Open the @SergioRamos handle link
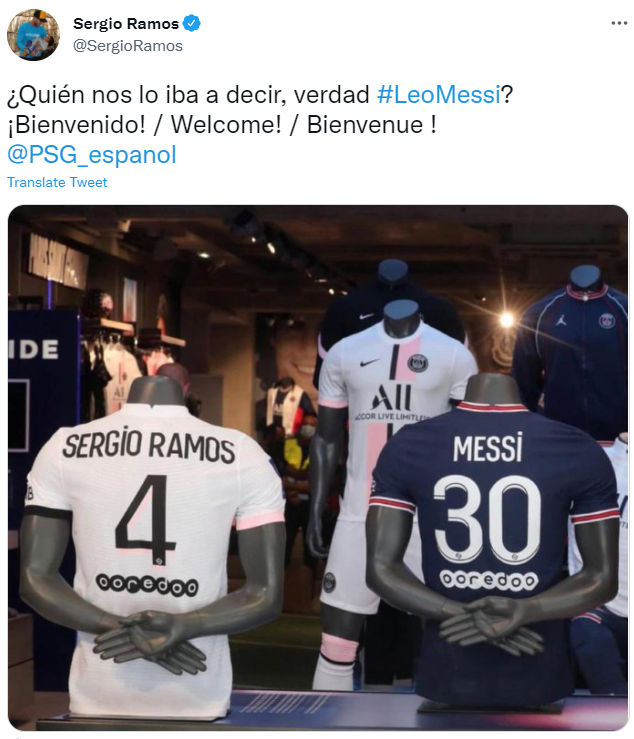Image resolution: width=634 pixels, height=739 pixels. tap(128, 46)
